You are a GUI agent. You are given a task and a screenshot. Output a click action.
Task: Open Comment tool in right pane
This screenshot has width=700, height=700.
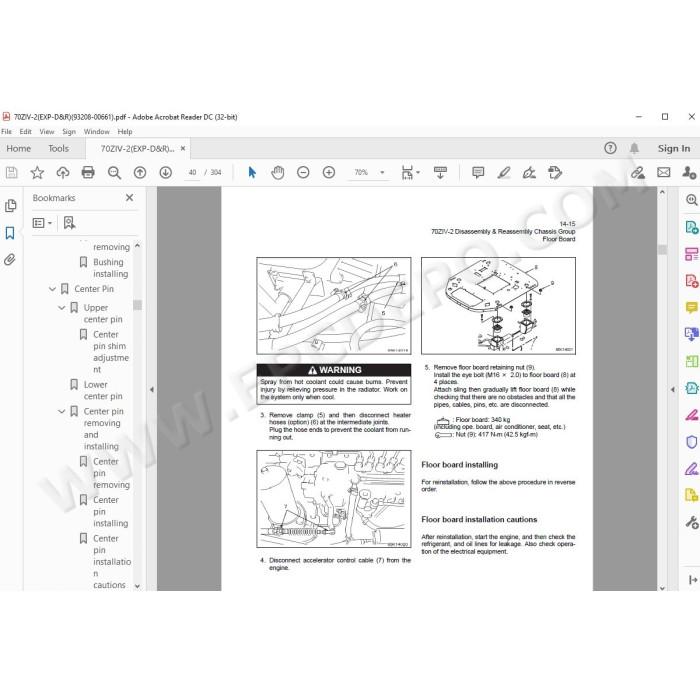click(692, 308)
